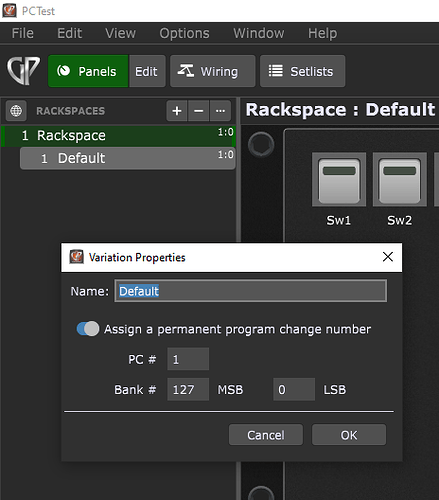Remove rackspace using the minus button

point(199,111)
